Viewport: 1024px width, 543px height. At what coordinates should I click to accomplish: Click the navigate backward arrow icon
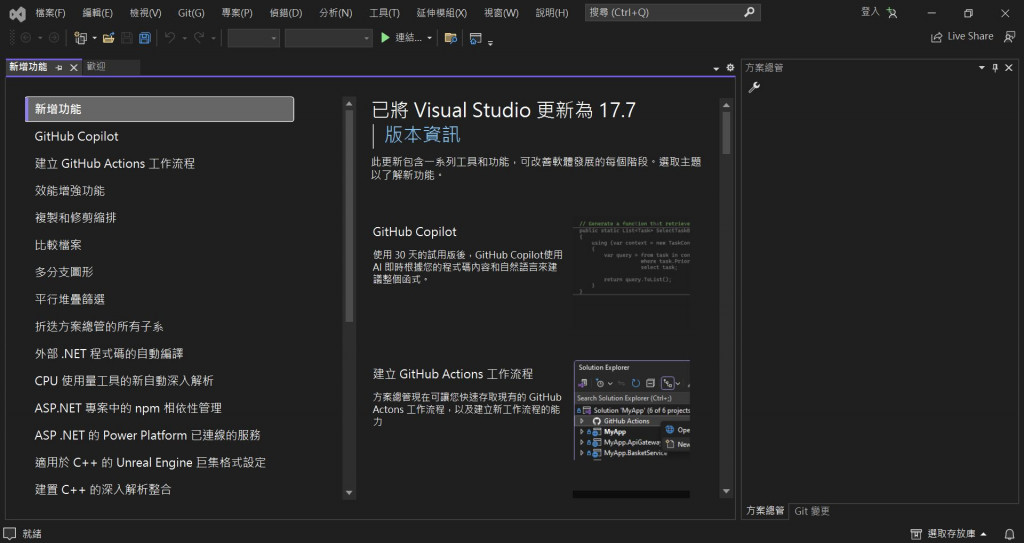click(x=26, y=38)
